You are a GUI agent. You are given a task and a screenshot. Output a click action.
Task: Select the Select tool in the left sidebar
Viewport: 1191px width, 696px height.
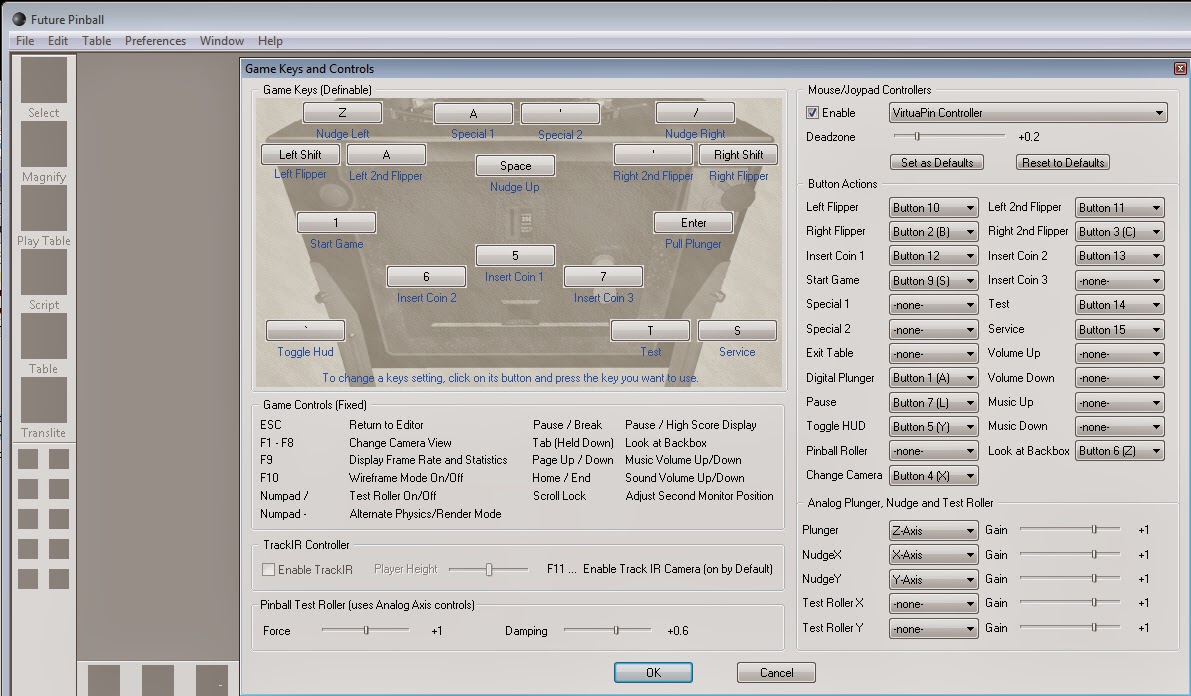pos(43,80)
